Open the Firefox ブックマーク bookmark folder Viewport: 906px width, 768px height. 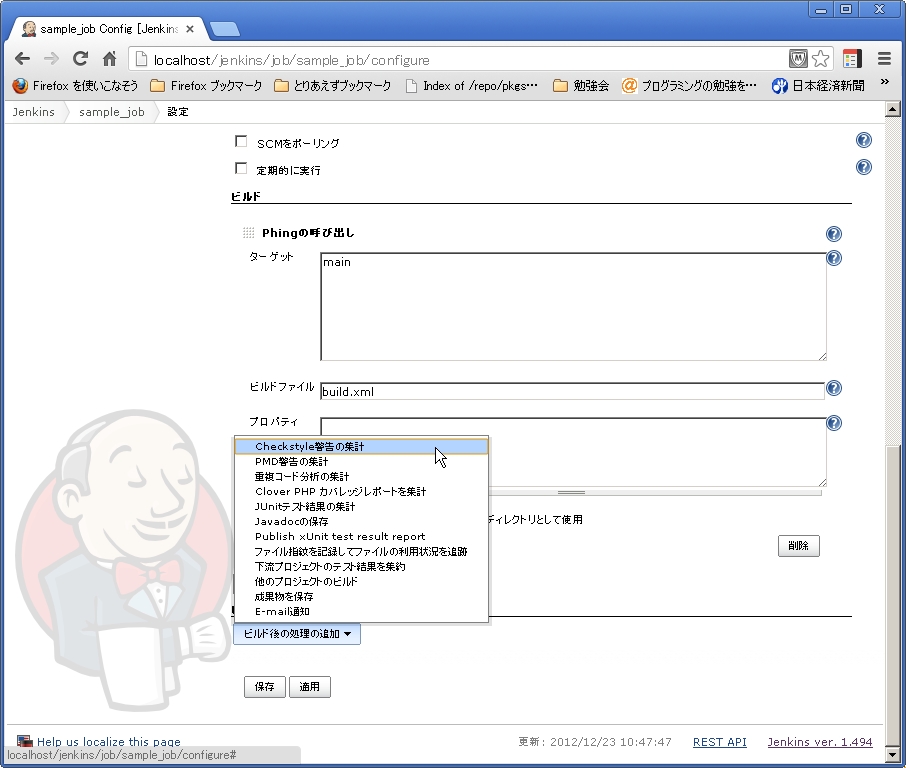[x=206, y=86]
